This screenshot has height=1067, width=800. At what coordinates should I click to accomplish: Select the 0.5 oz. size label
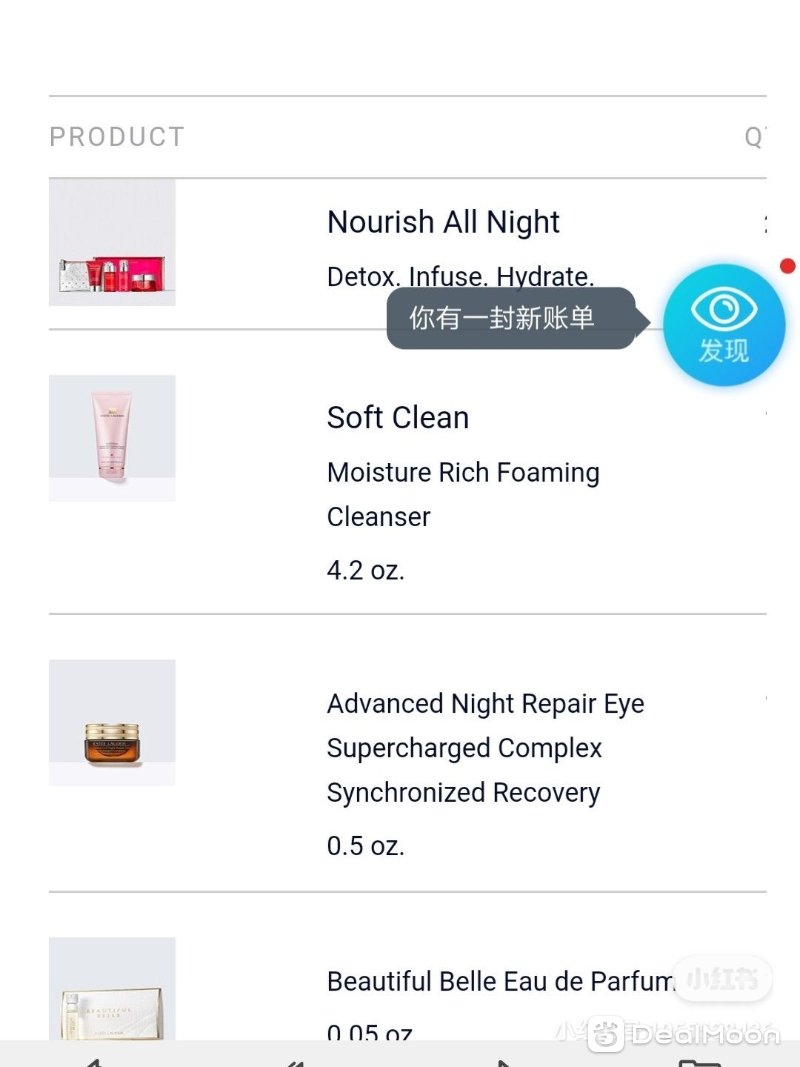tap(366, 846)
